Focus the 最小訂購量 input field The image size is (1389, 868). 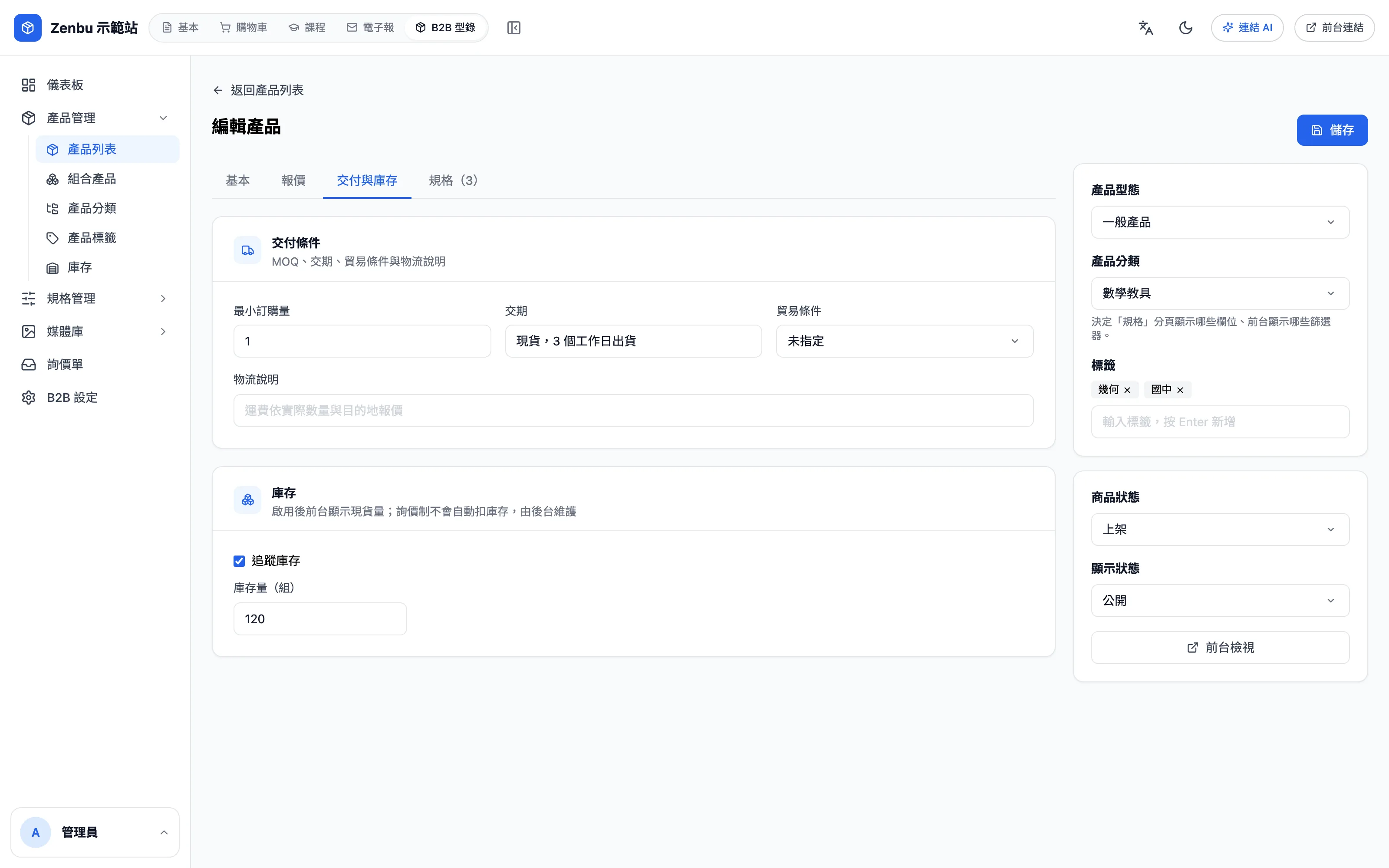[362, 341]
